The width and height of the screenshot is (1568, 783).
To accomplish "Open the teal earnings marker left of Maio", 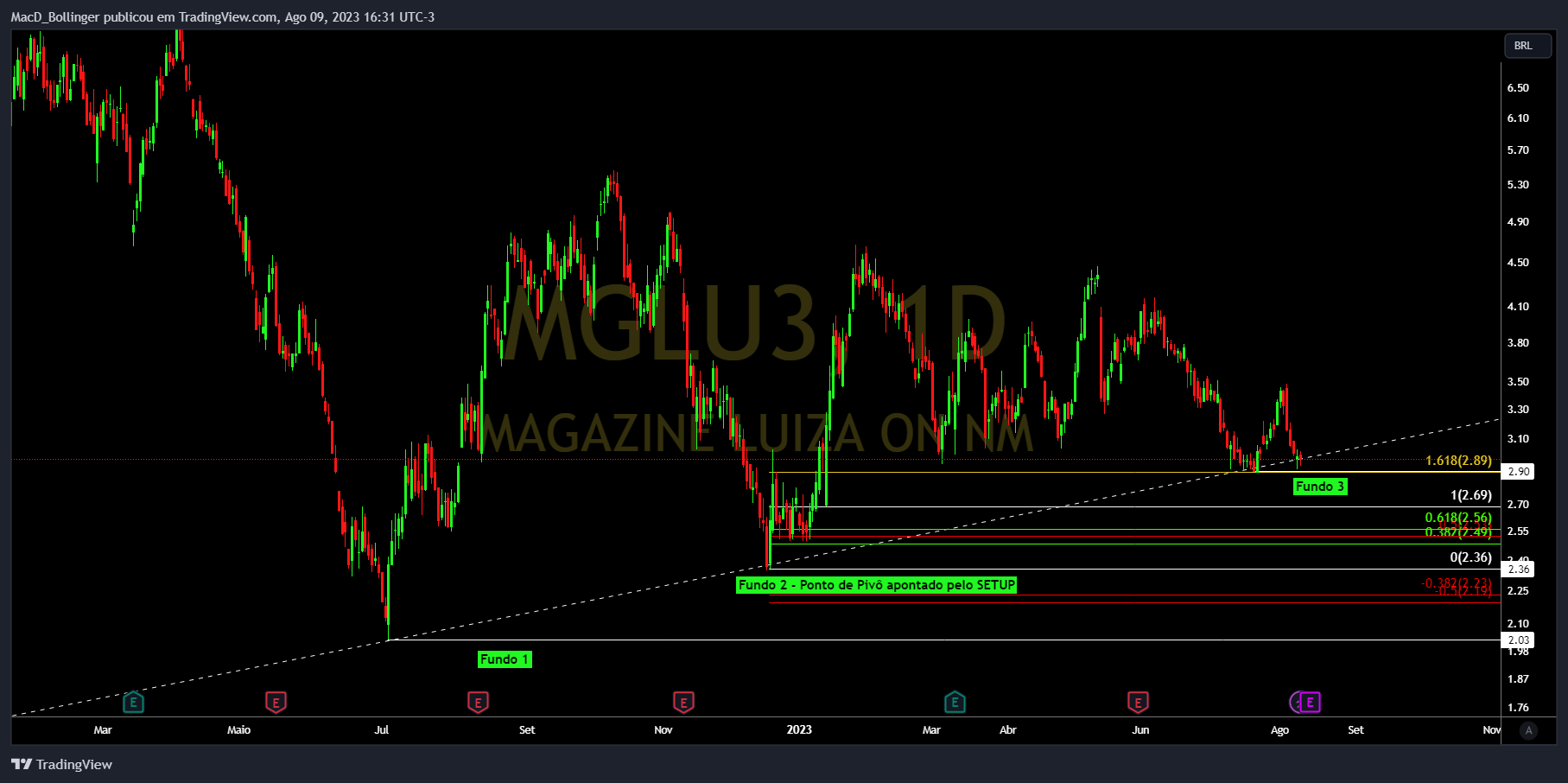I will coord(133,702).
